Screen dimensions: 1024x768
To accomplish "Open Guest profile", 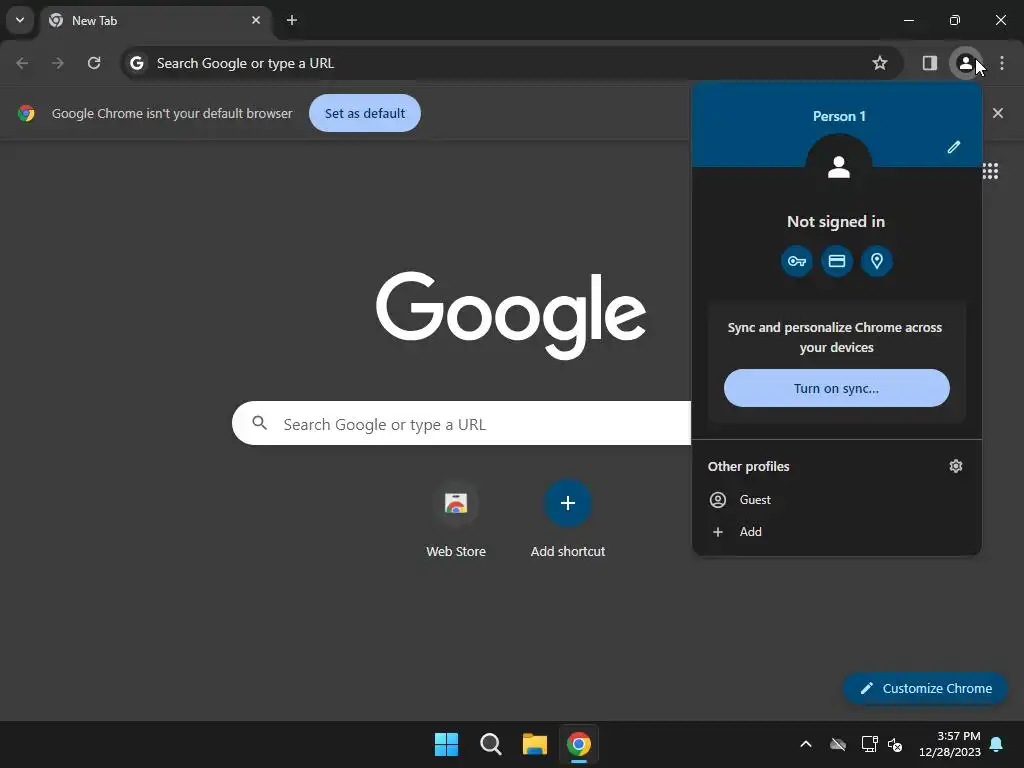I will point(836,500).
